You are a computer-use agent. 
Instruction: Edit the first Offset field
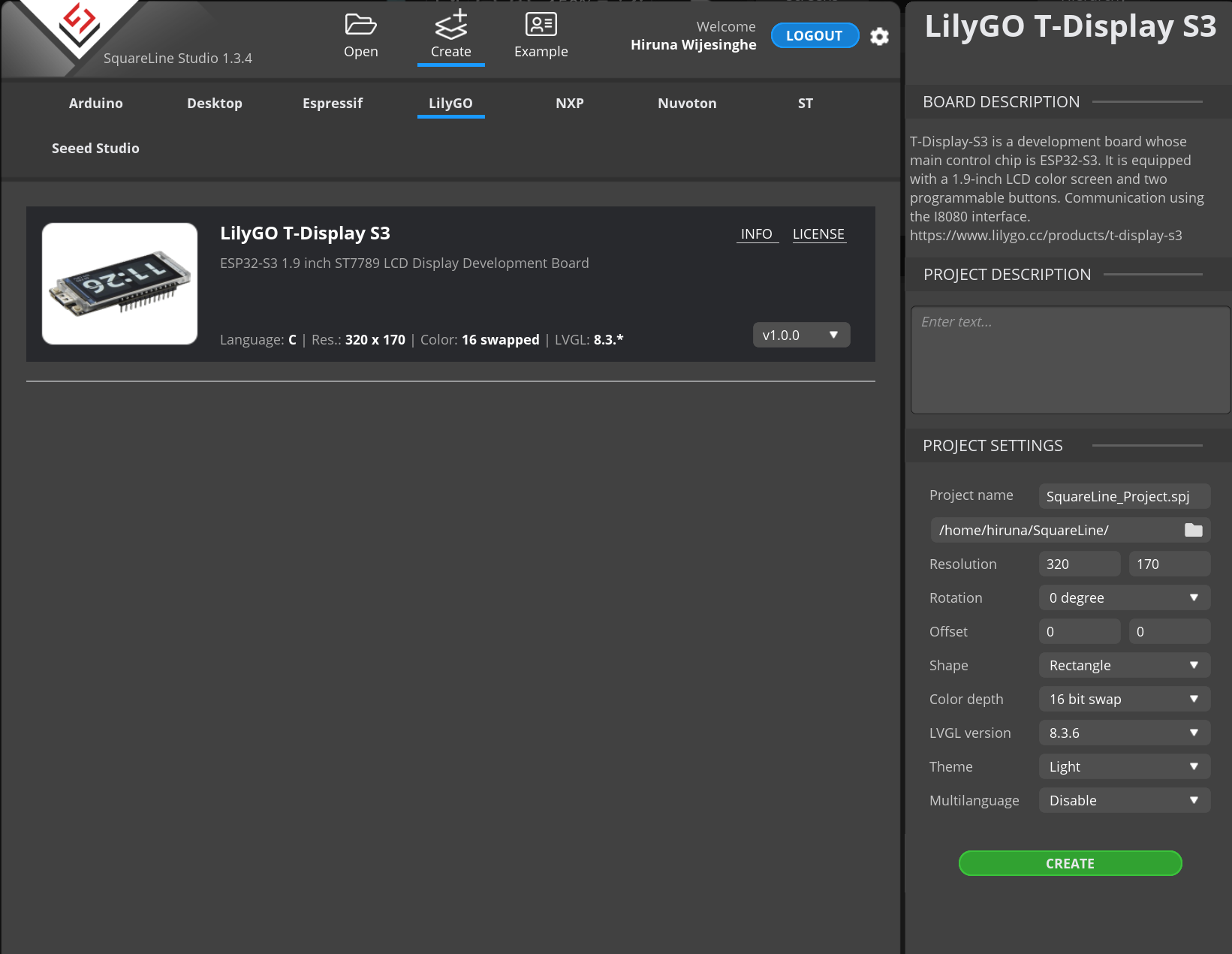point(1080,631)
